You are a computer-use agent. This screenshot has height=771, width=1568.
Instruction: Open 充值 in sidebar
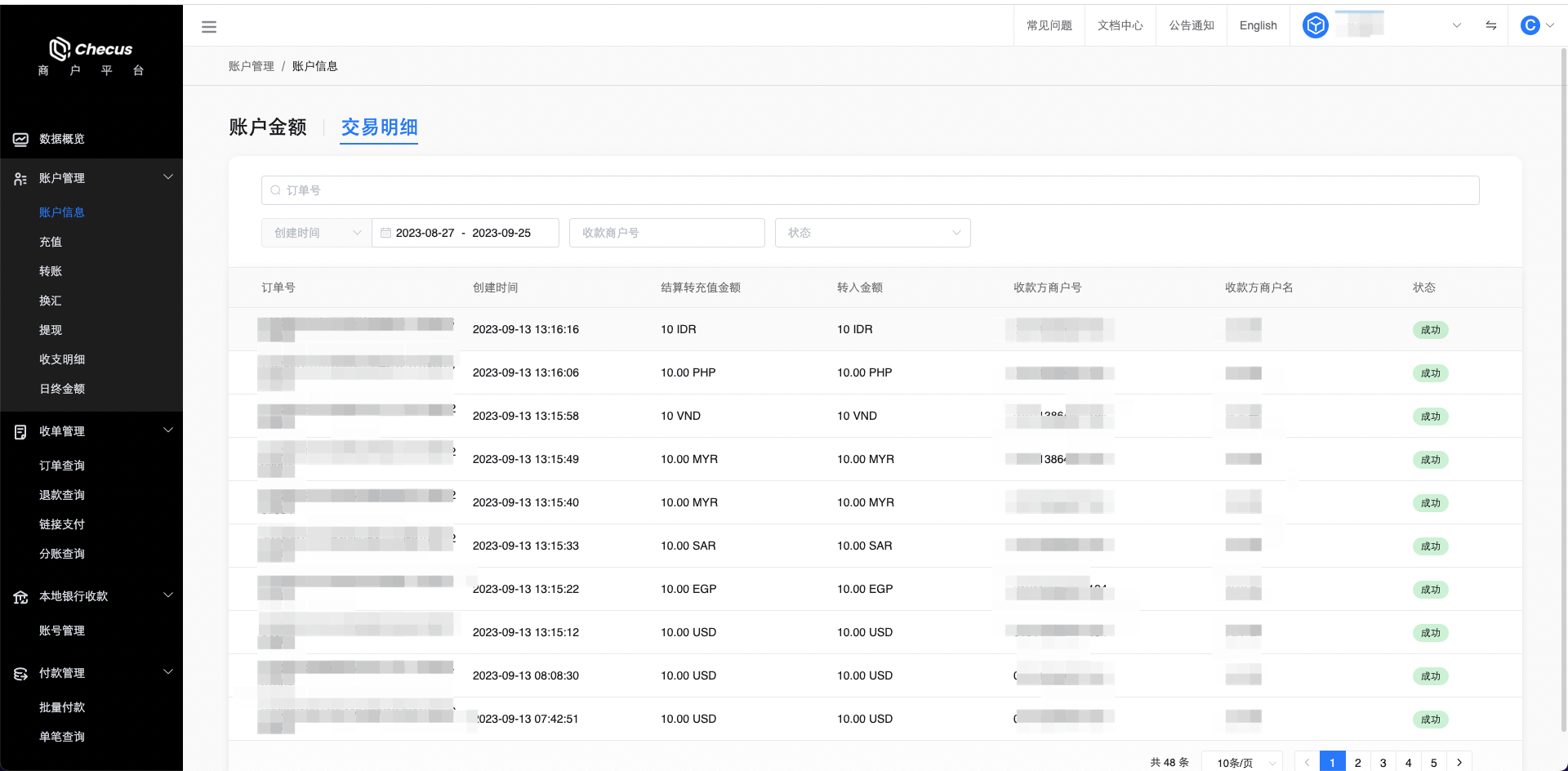click(x=51, y=242)
